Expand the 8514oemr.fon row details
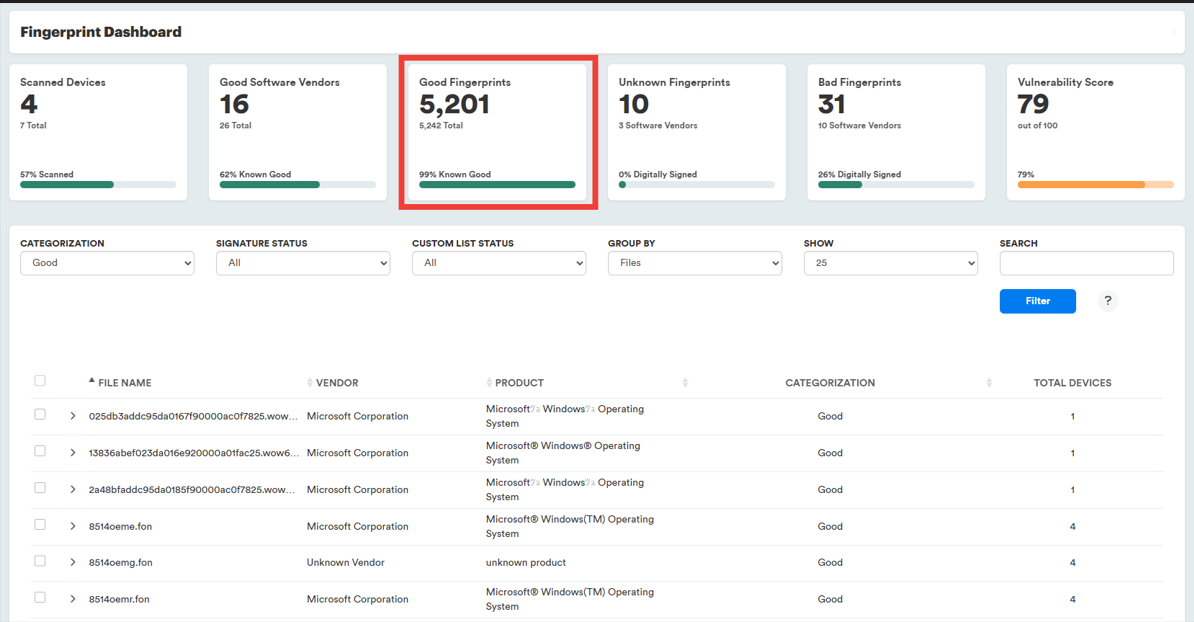The image size is (1194, 622). [73, 599]
